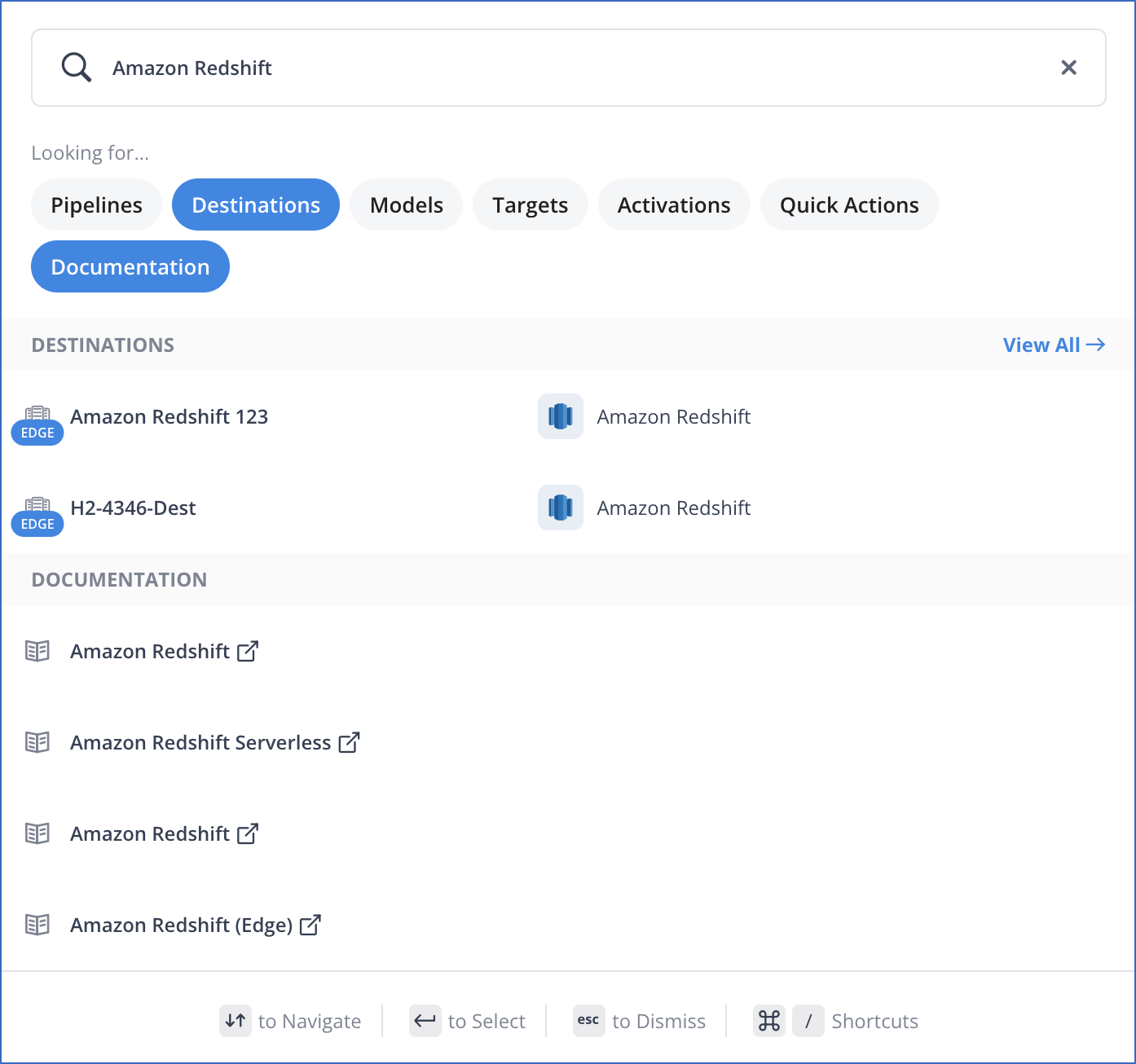
Task: Toggle the Targets filter chip
Action: click(x=531, y=204)
